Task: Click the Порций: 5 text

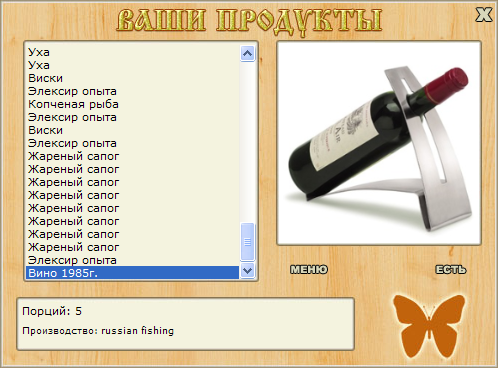Action: (x=52, y=311)
